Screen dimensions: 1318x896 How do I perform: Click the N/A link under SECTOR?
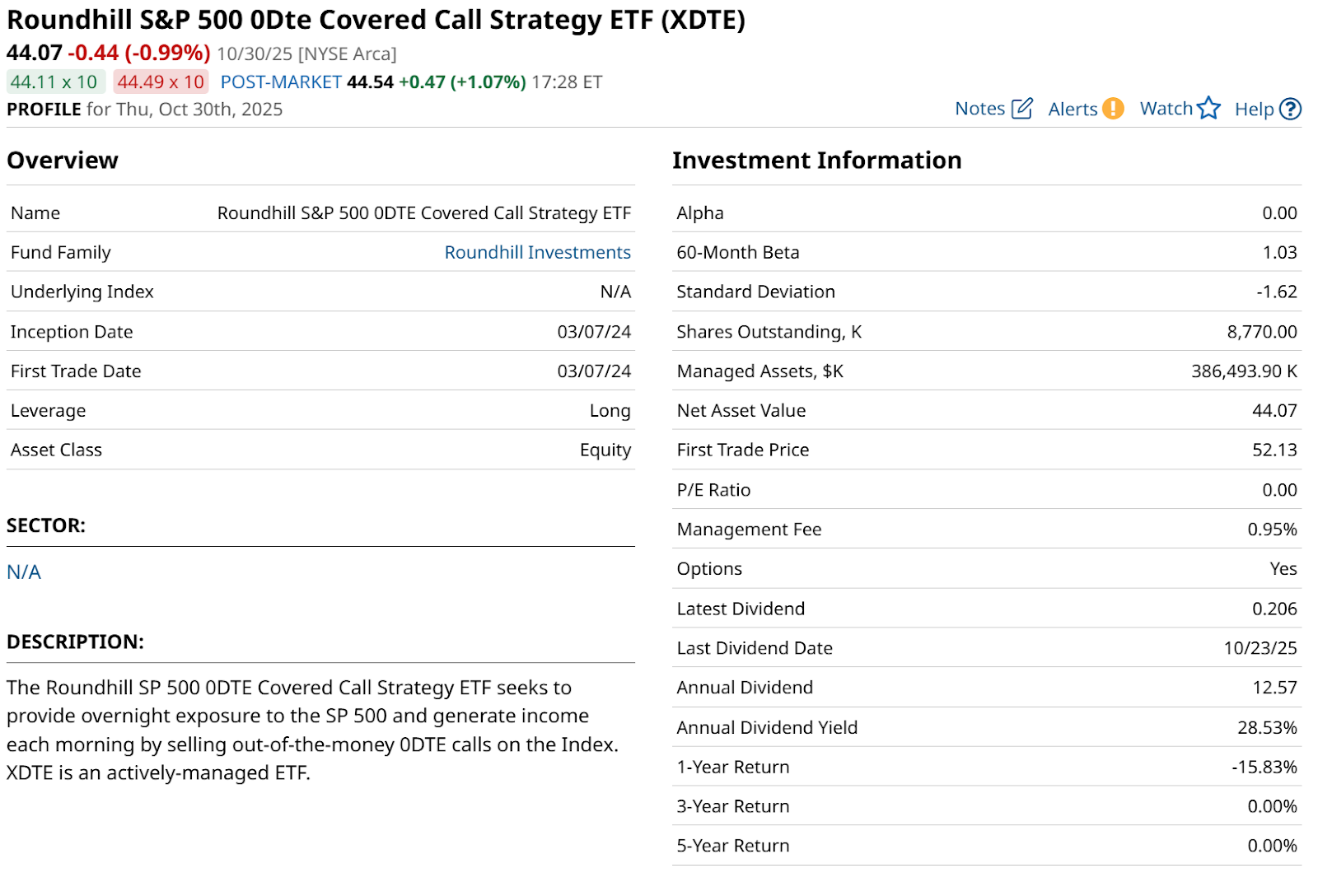click(x=24, y=572)
